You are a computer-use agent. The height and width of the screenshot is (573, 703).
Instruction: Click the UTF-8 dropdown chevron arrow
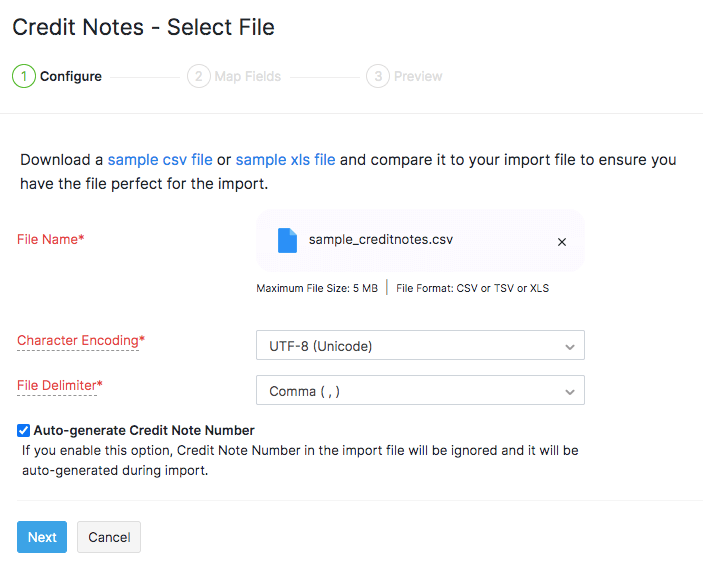tap(570, 347)
